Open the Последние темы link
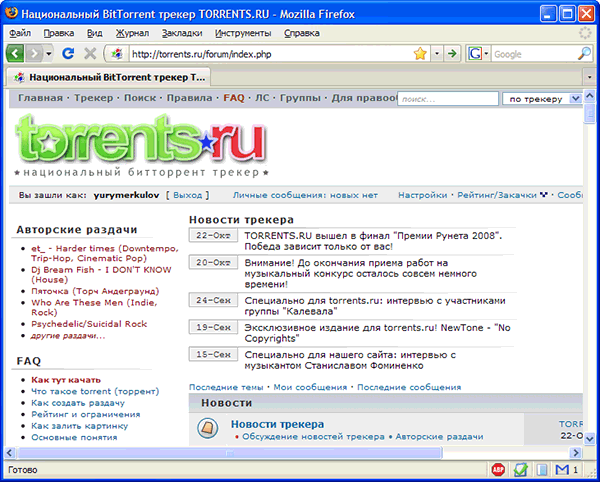 click(226, 387)
